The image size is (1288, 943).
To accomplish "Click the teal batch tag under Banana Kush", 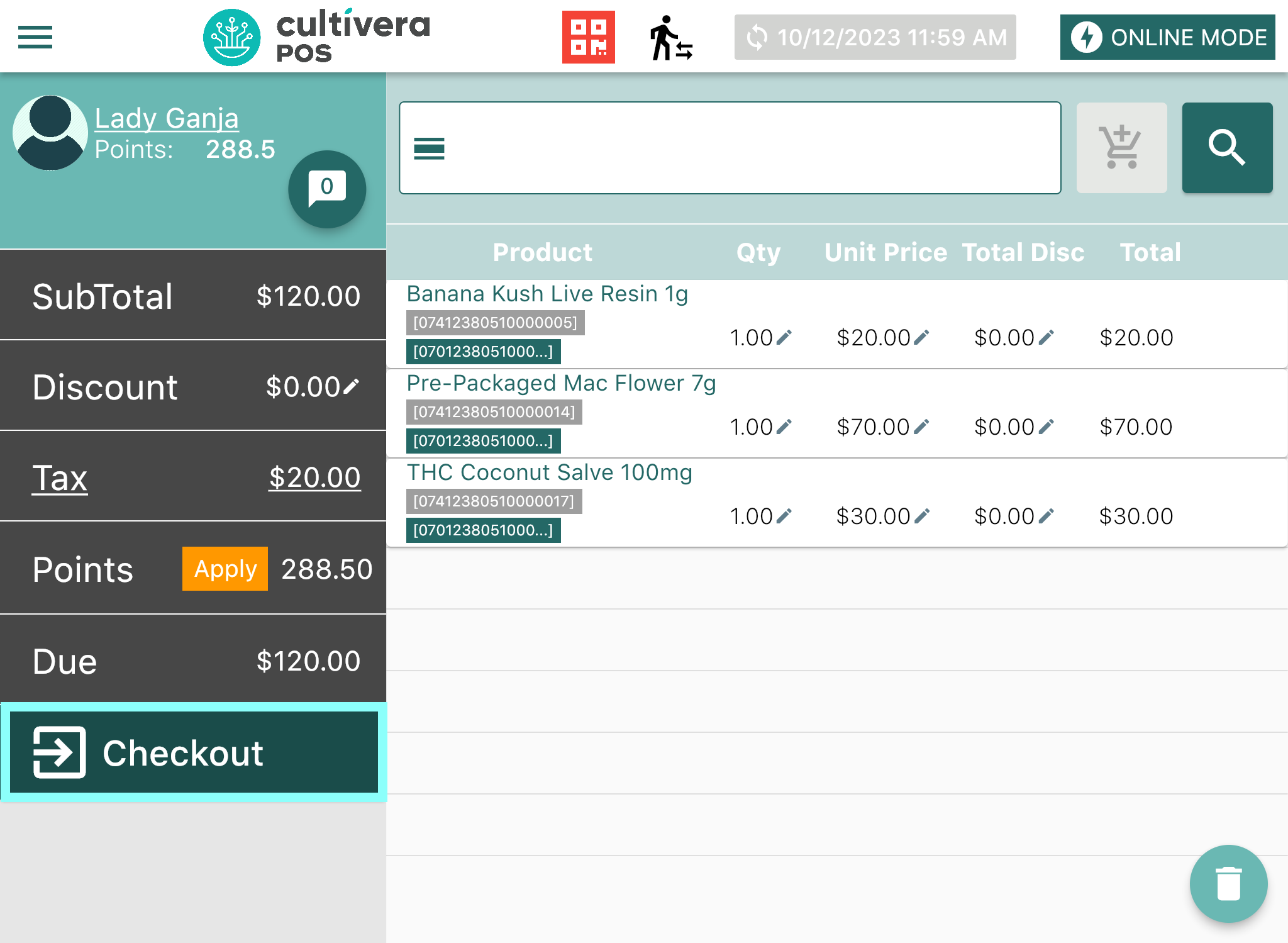I will point(483,352).
